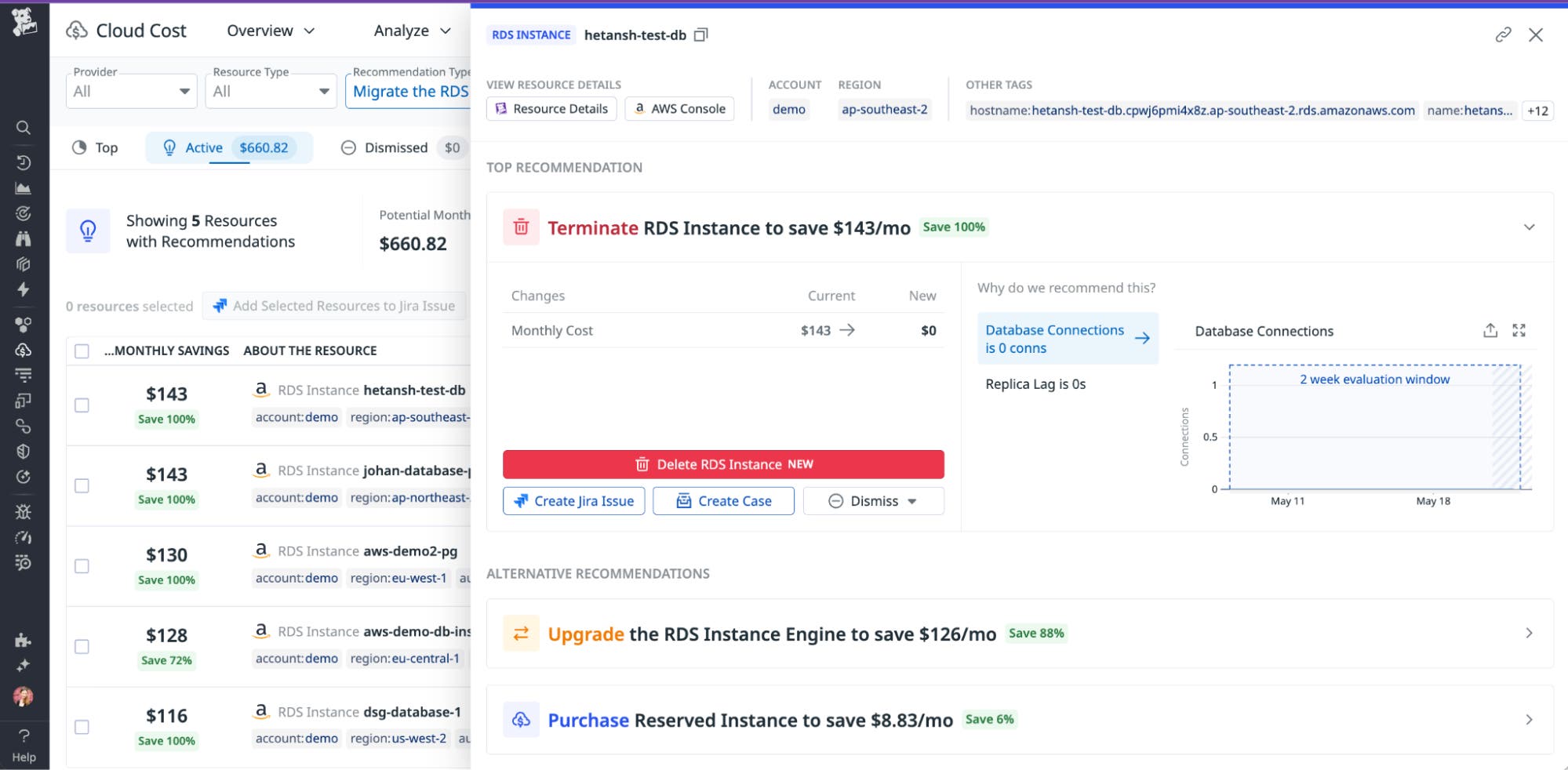Click the export/share icon above Database Connections chart
The image size is (1568, 770).
pos(1490,331)
